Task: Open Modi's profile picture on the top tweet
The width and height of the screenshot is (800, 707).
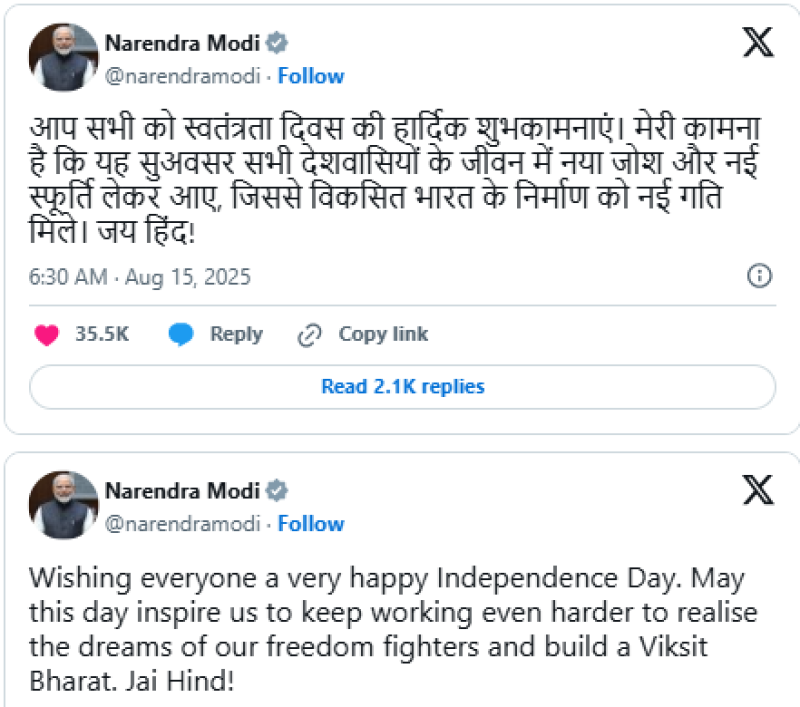Action: tap(62, 57)
